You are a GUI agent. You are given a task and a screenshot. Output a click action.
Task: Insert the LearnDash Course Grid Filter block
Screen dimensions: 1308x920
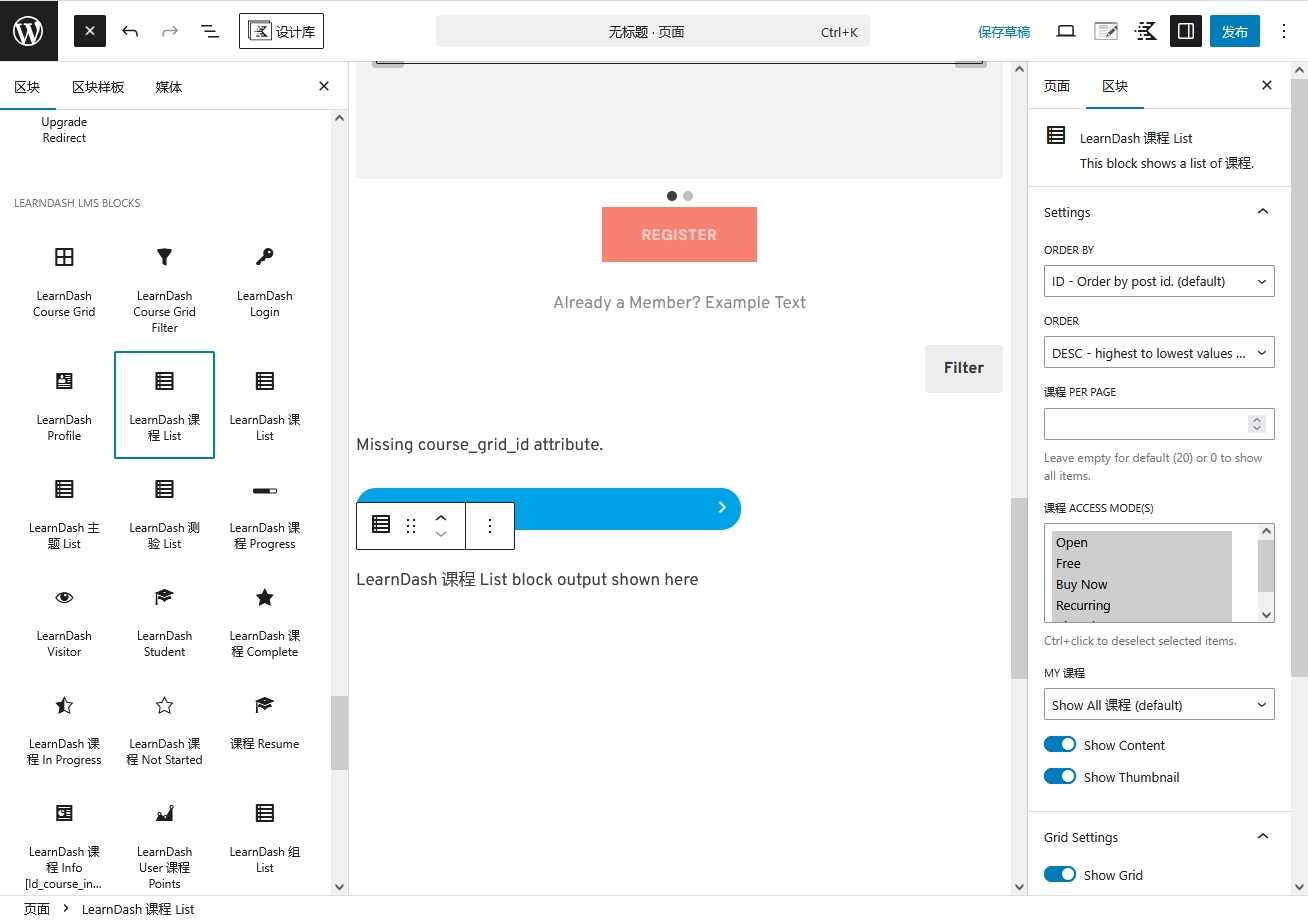[165, 289]
